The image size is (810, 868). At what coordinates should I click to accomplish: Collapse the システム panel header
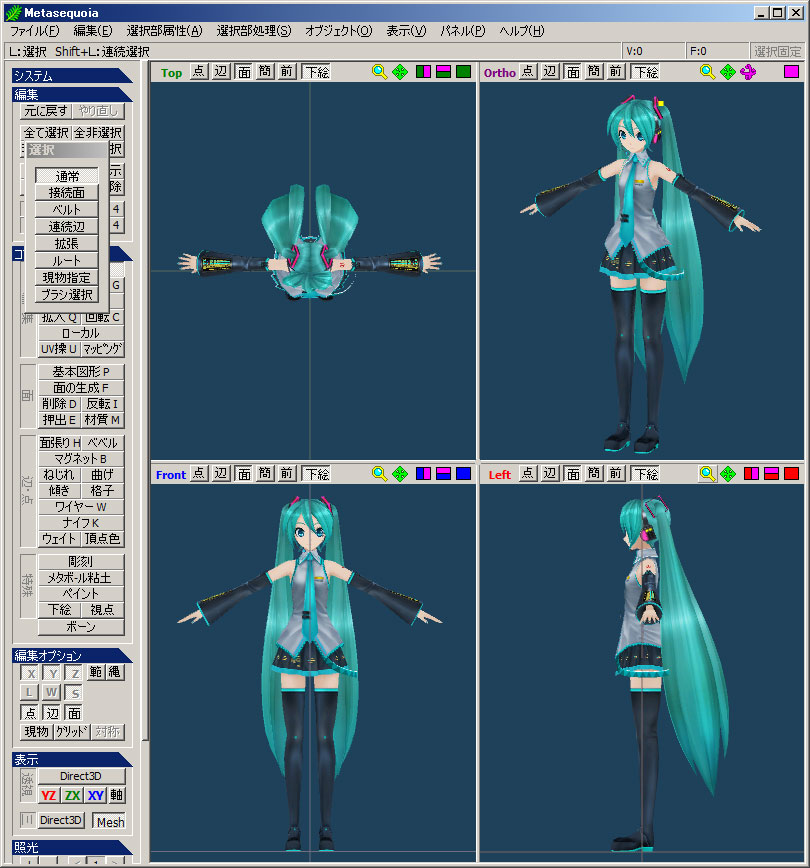click(x=70, y=76)
